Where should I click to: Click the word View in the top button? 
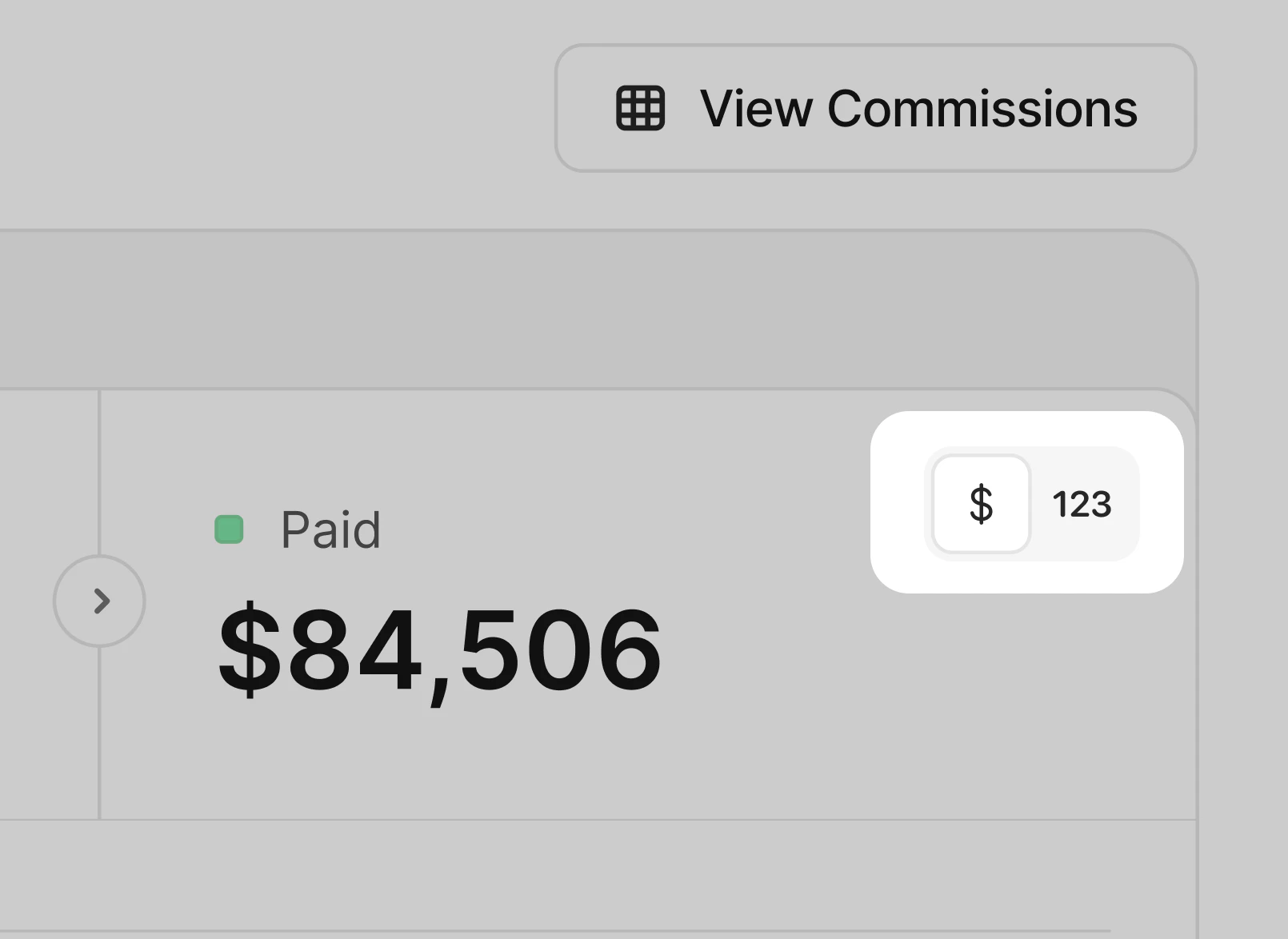[x=755, y=109]
